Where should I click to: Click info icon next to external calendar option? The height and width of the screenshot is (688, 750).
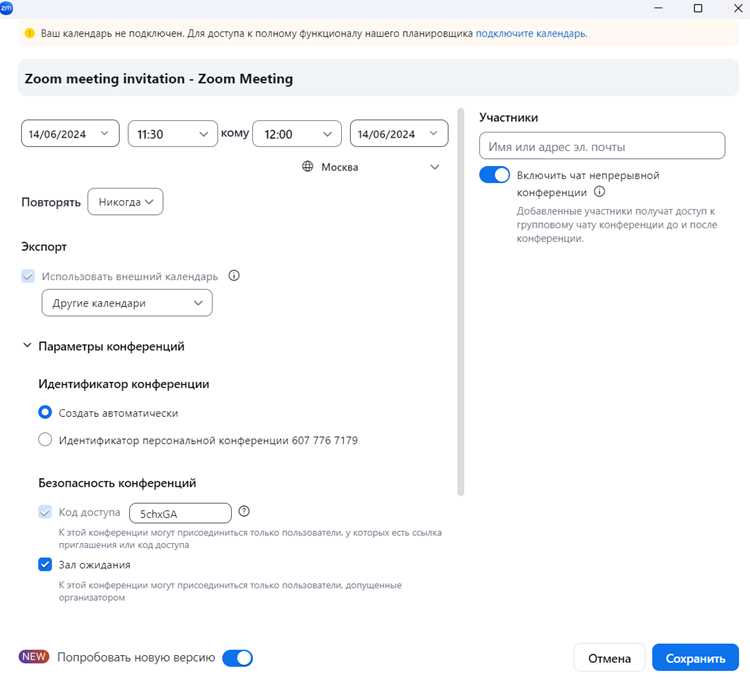pyautogui.click(x=234, y=276)
